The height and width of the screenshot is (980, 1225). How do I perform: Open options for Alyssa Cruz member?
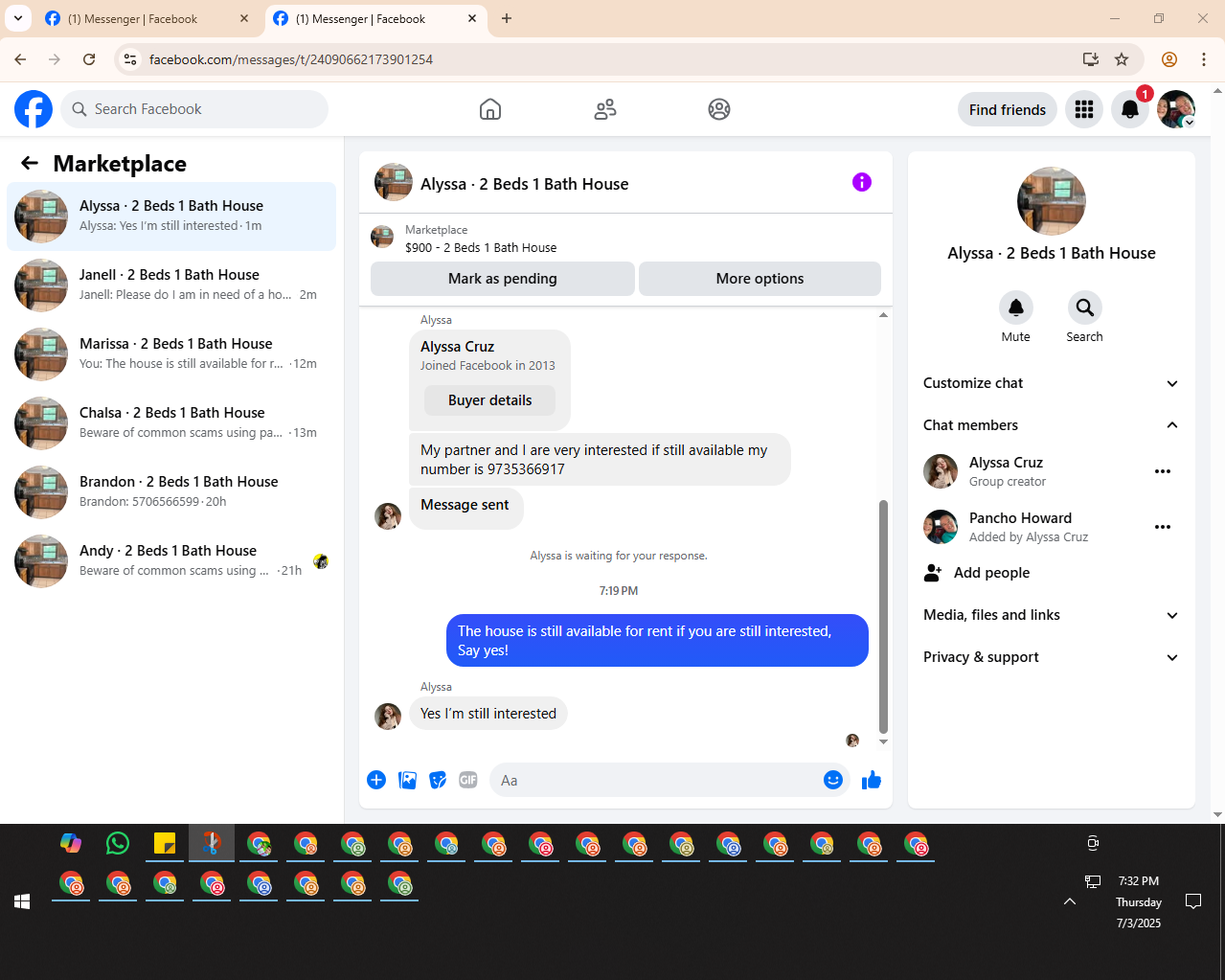coord(1163,471)
